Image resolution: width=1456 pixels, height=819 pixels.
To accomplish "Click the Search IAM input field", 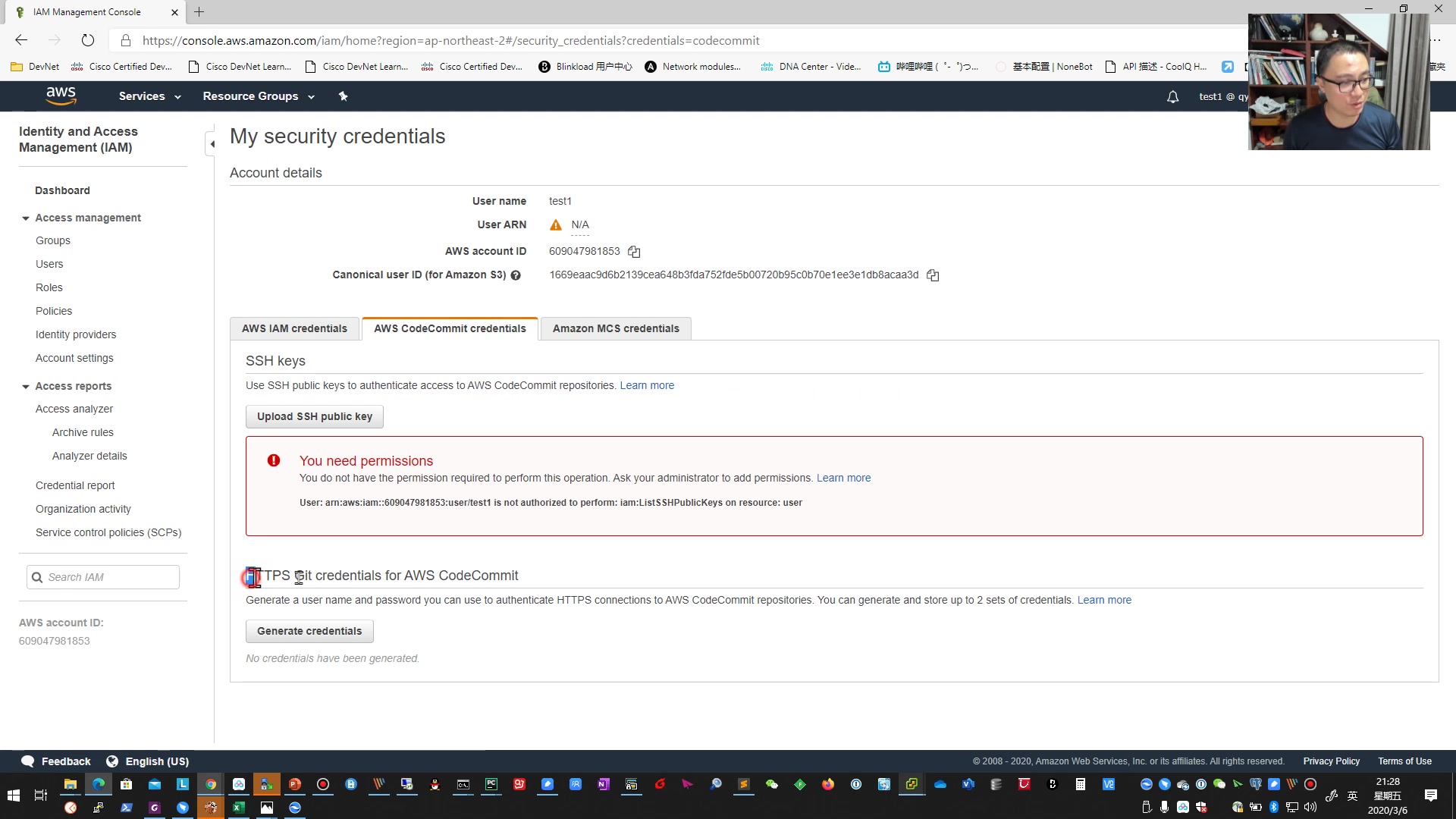I will pos(103,577).
